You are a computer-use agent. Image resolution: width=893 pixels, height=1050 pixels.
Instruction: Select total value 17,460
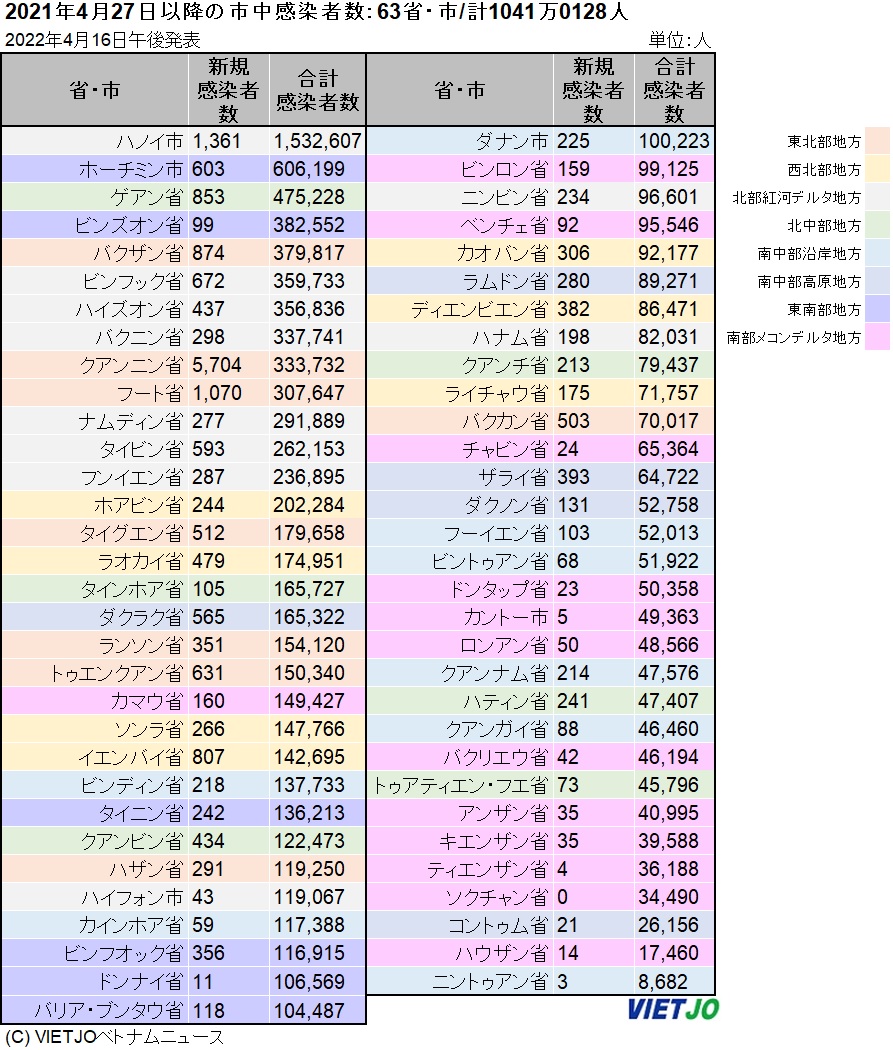(x=668, y=954)
